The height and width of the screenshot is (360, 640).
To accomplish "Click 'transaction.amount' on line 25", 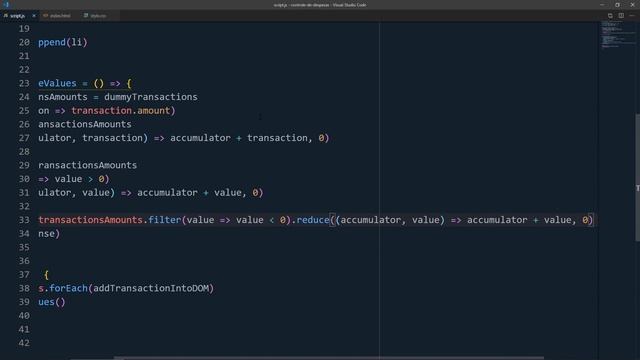I will 120,111.
